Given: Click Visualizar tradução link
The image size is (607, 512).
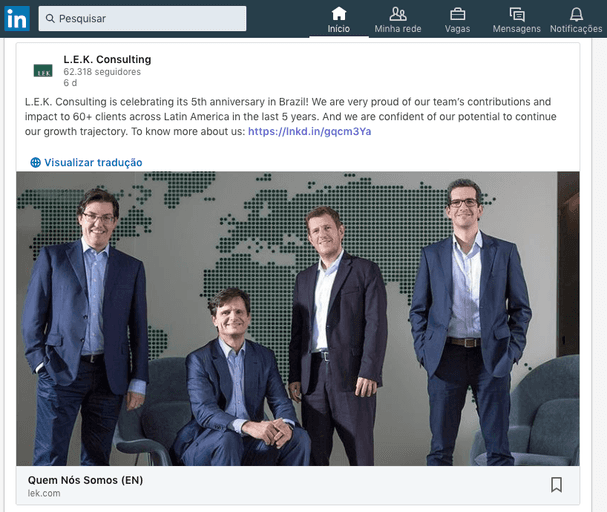Looking at the screenshot, I should tap(93, 163).
